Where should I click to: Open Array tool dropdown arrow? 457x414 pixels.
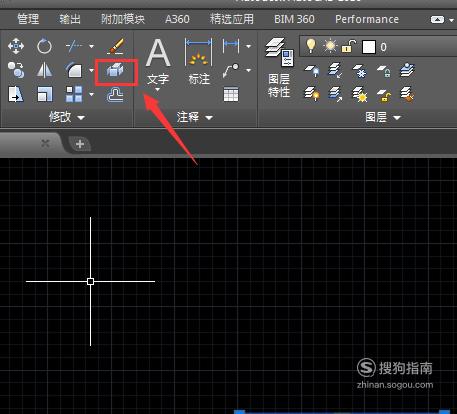[x=91, y=94]
